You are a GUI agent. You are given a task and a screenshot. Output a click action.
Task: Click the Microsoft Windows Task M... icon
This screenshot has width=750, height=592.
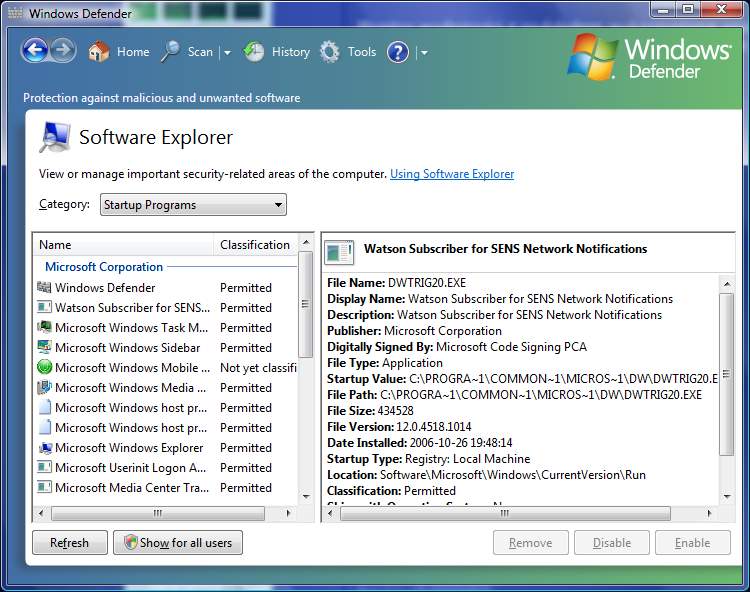[x=44, y=327]
